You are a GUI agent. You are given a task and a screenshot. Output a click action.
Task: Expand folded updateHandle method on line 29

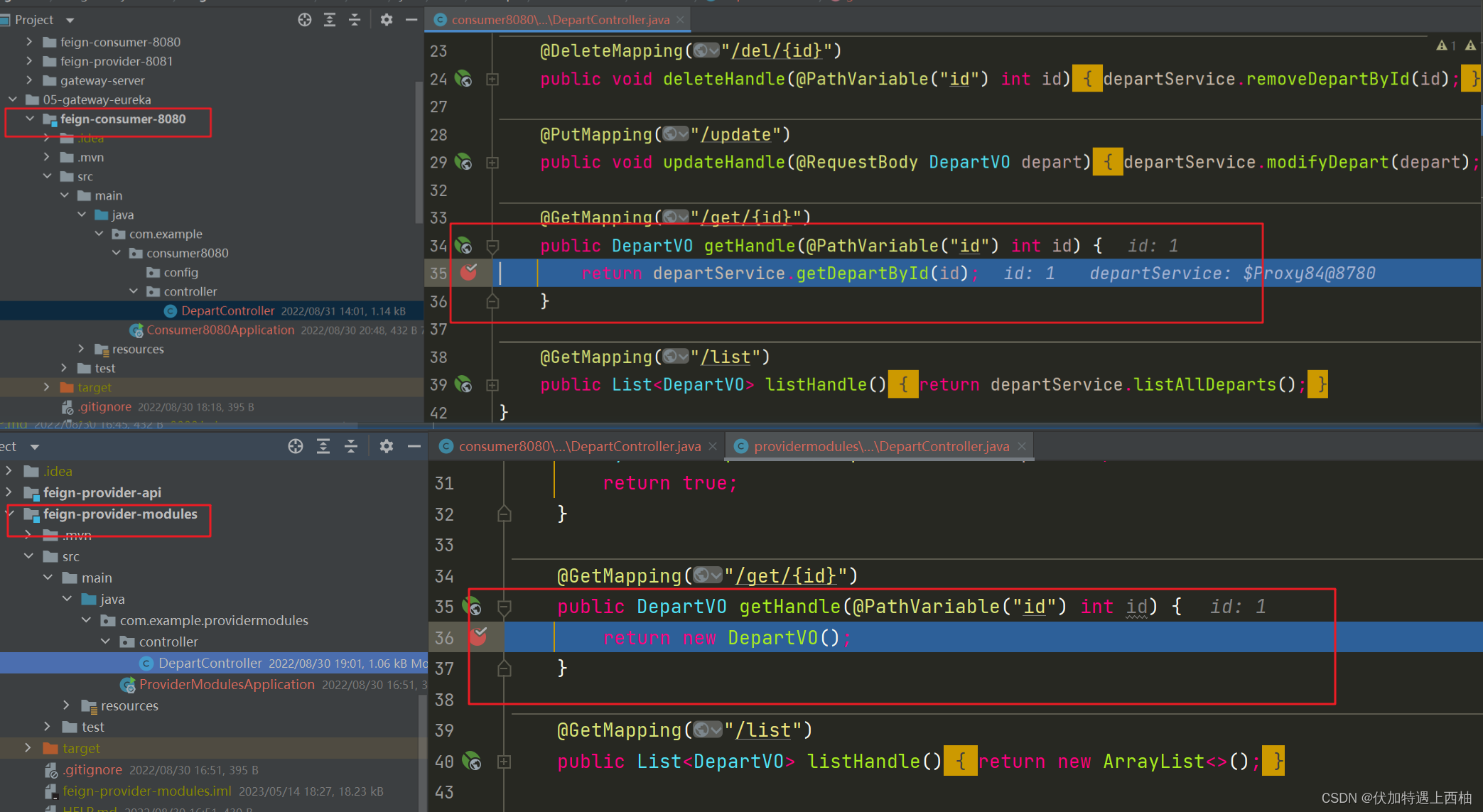click(x=492, y=163)
